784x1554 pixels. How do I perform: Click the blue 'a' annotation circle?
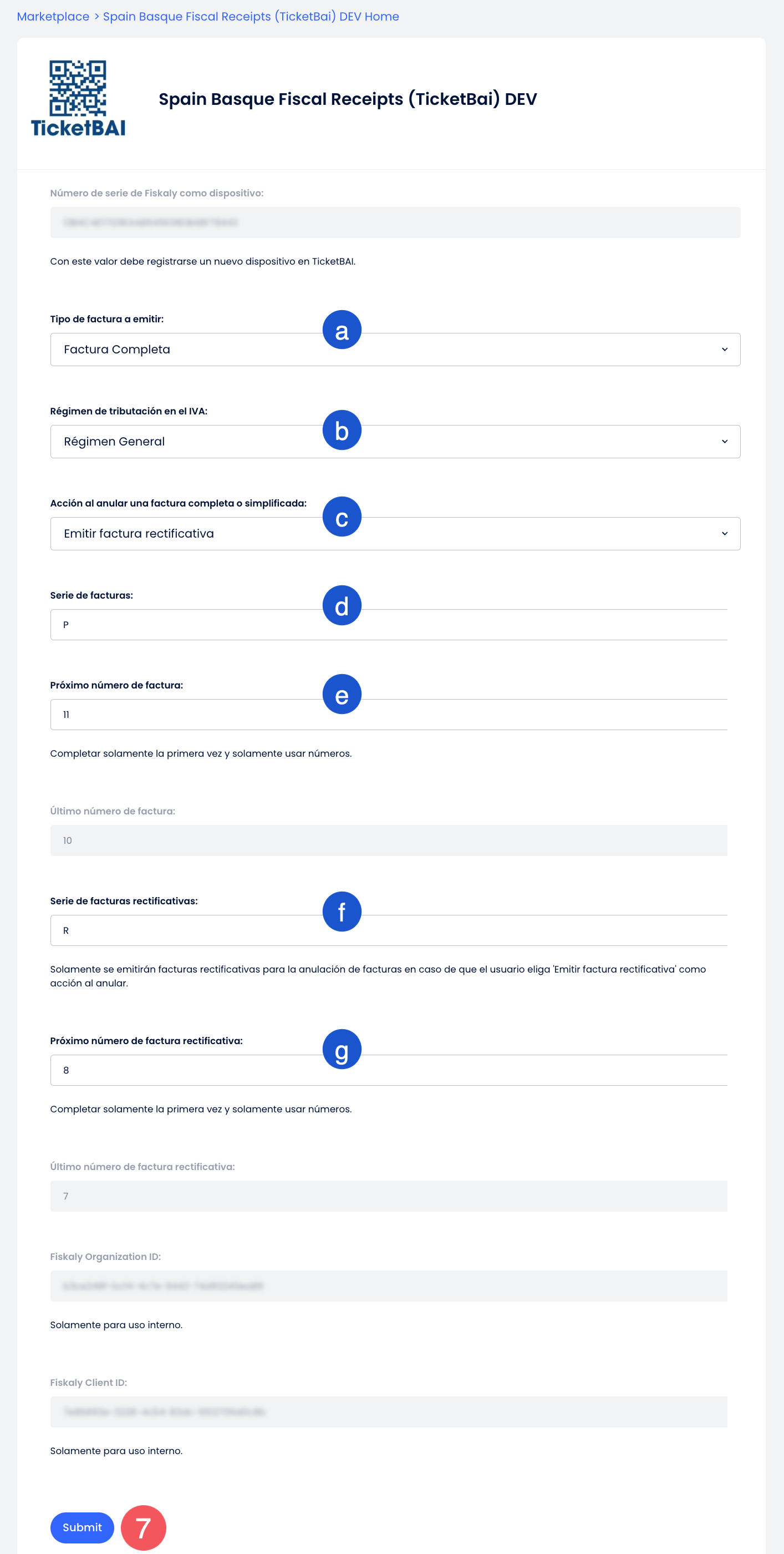(342, 330)
